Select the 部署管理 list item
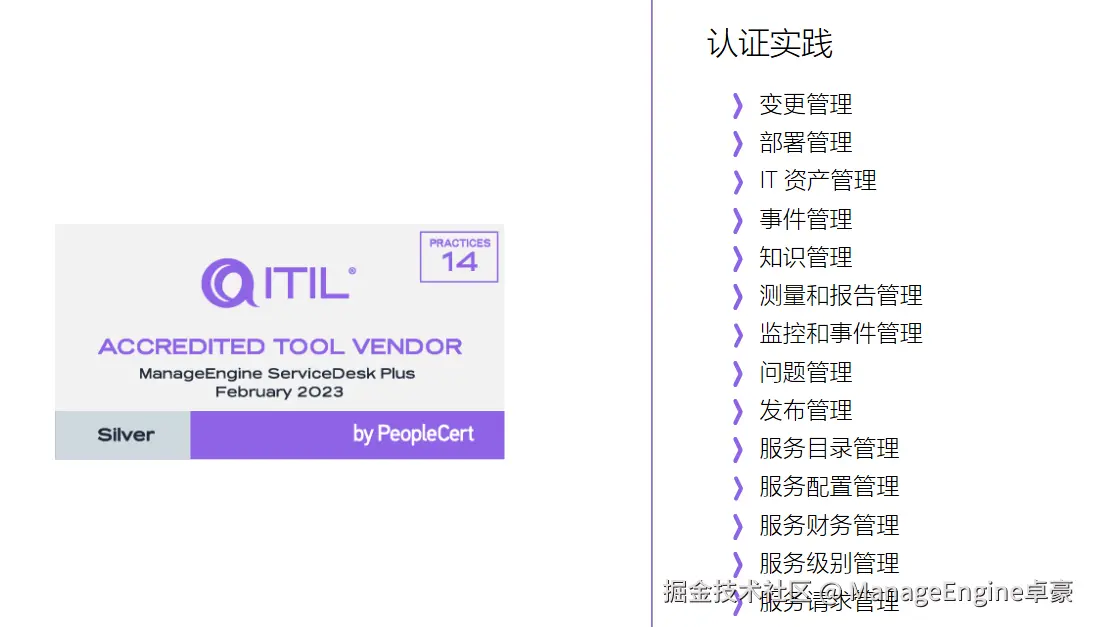Viewport: 1093px width, 627px height. point(806,143)
